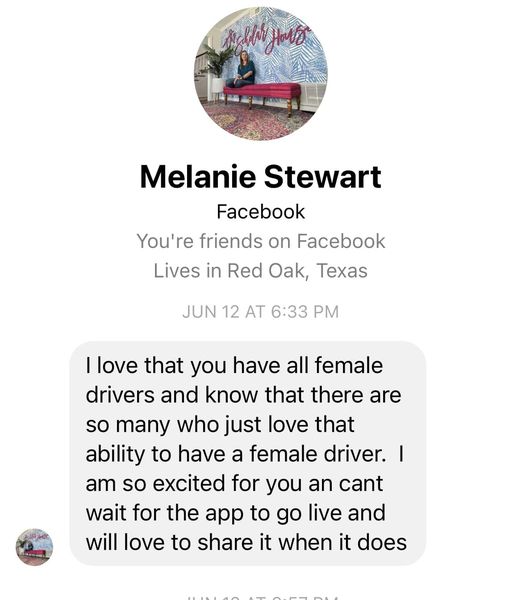Select the line "I love that you have all female"
This screenshot has height=600, width=522.
click(x=234, y=365)
